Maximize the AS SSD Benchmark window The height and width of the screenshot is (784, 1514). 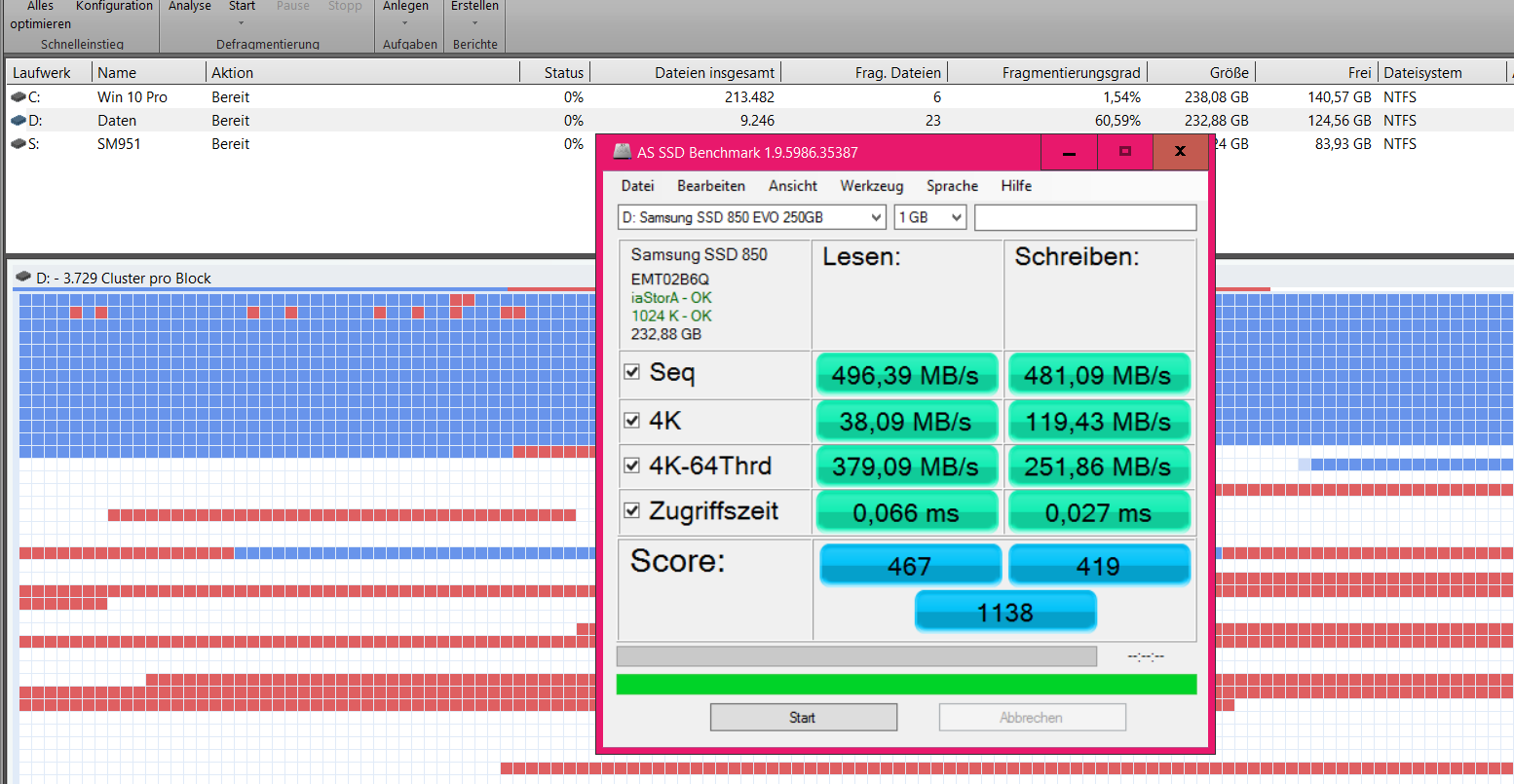click(1125, 153)
